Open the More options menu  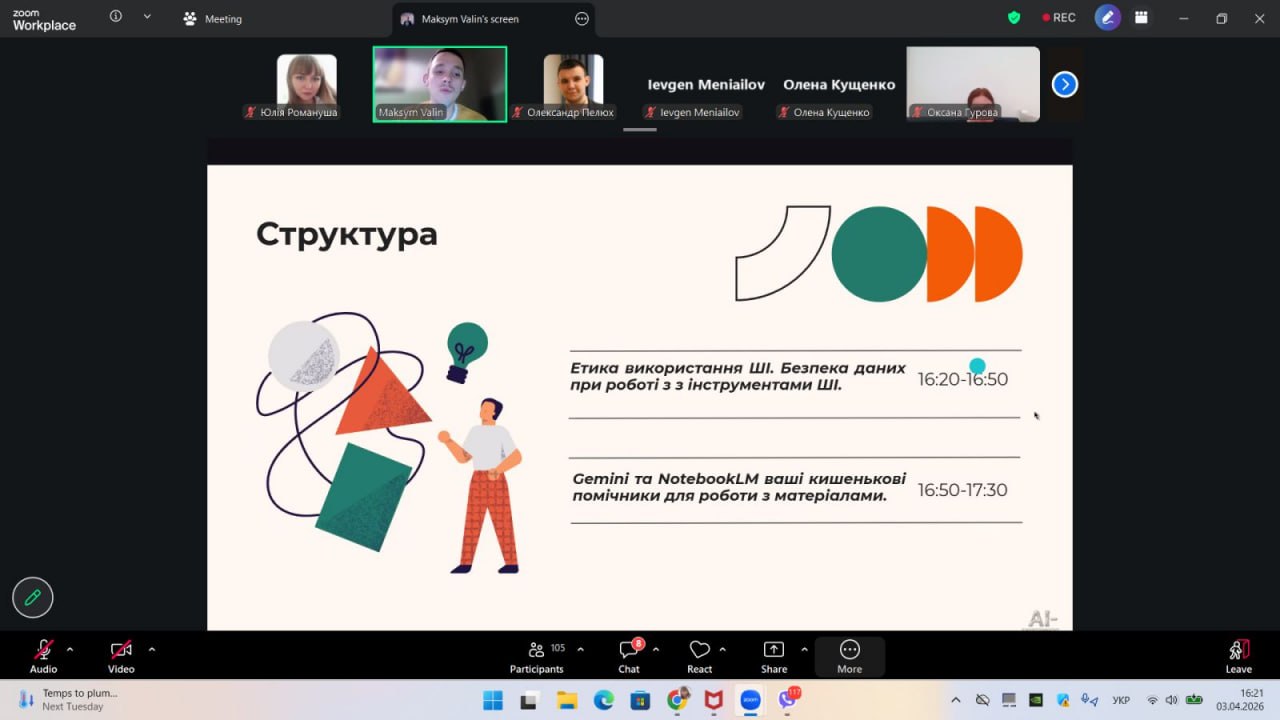coord(849,656)
